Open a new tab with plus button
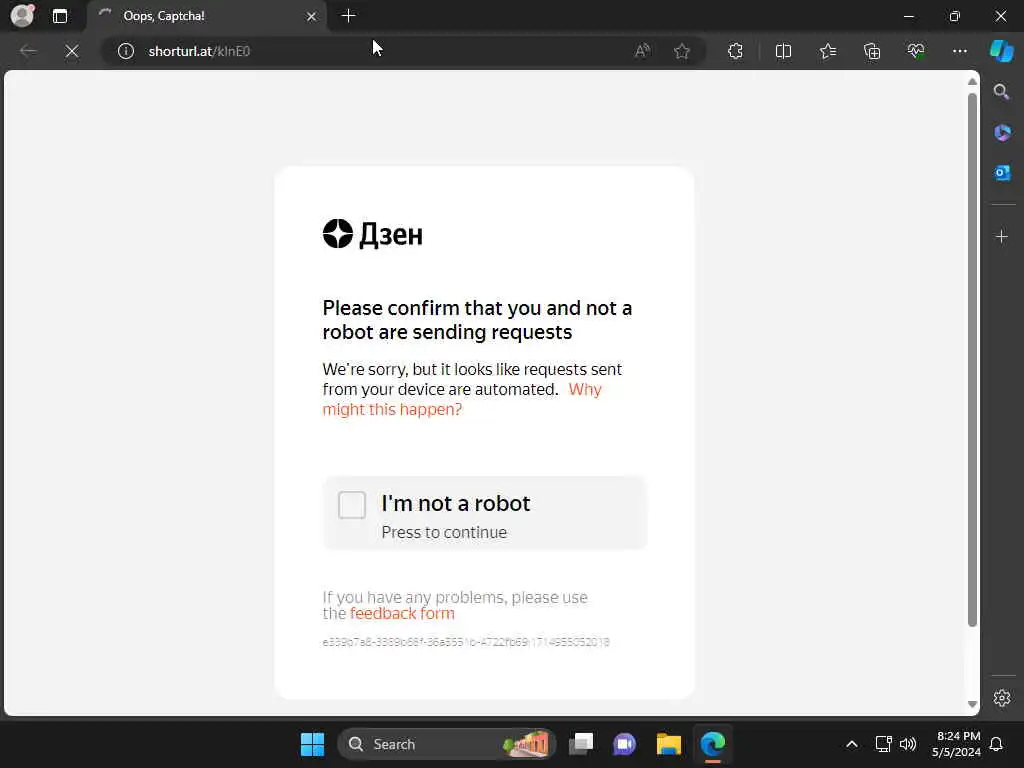 click(349, 16)
